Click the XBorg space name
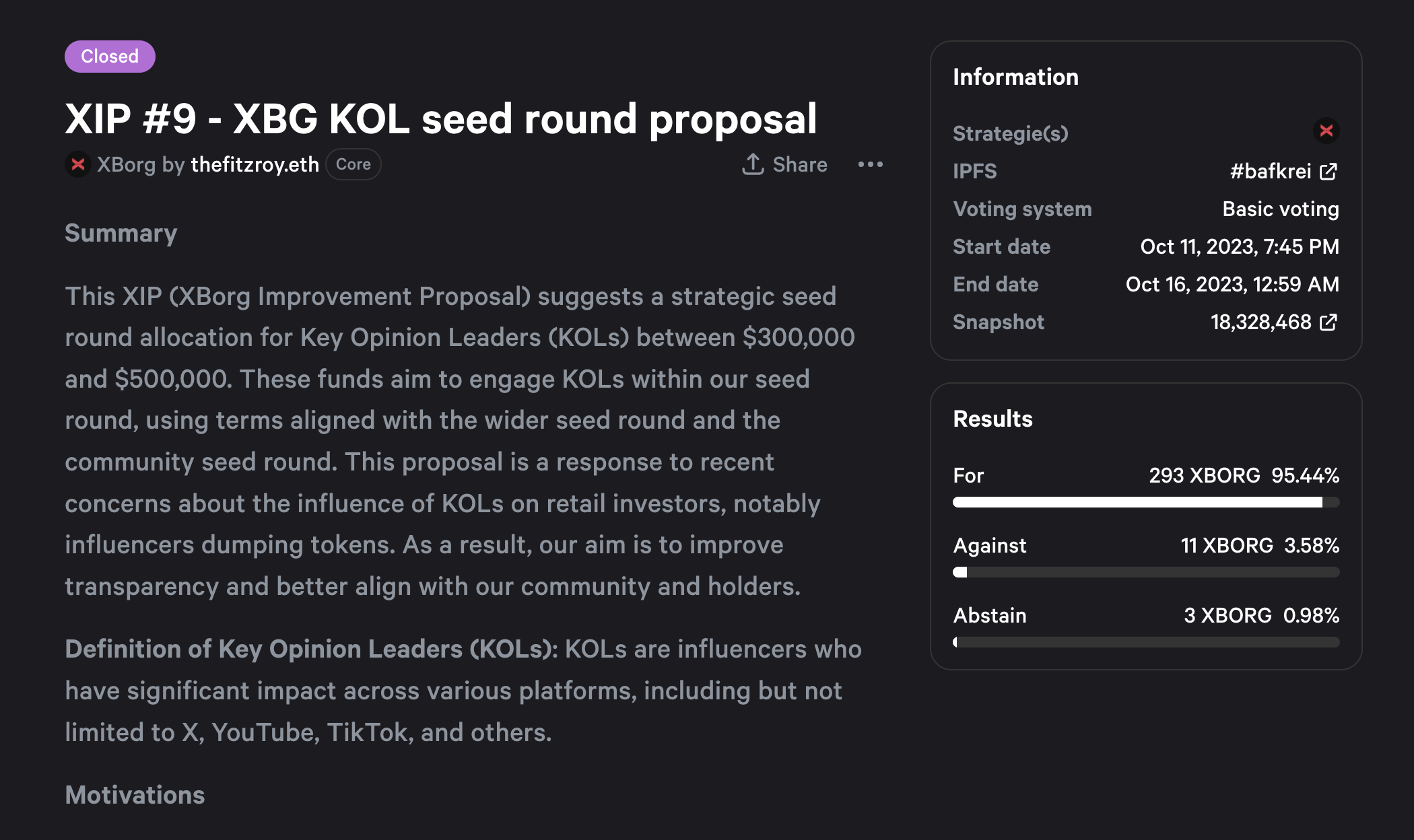This screenshot has height=840, width=1414. (127, 164)
